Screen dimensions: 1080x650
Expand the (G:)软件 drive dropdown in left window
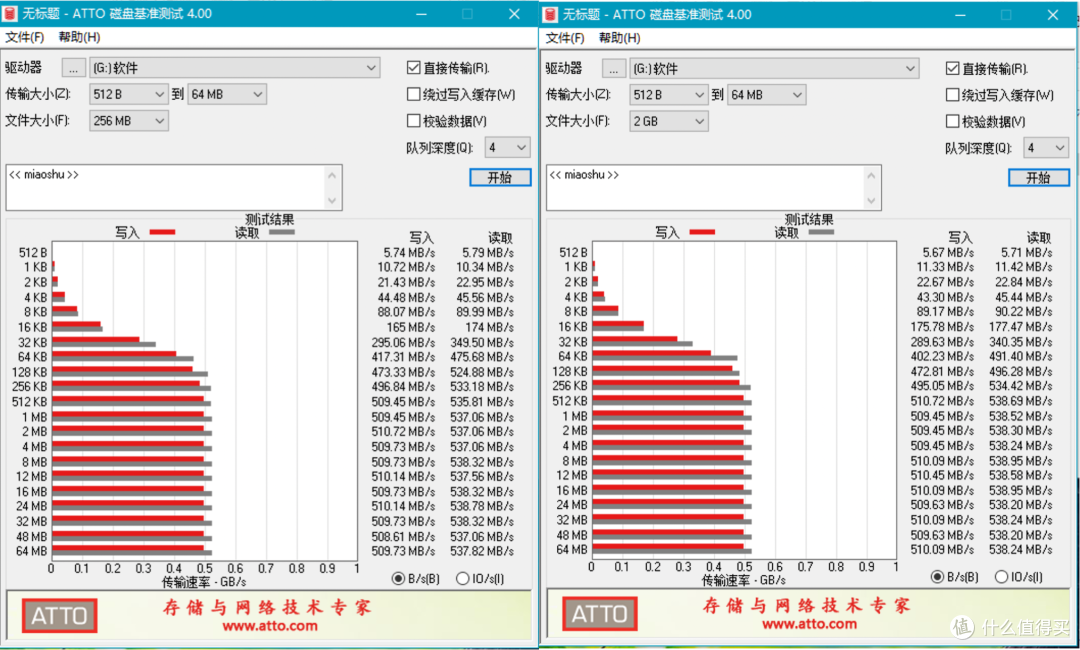(x=234, y=67)
